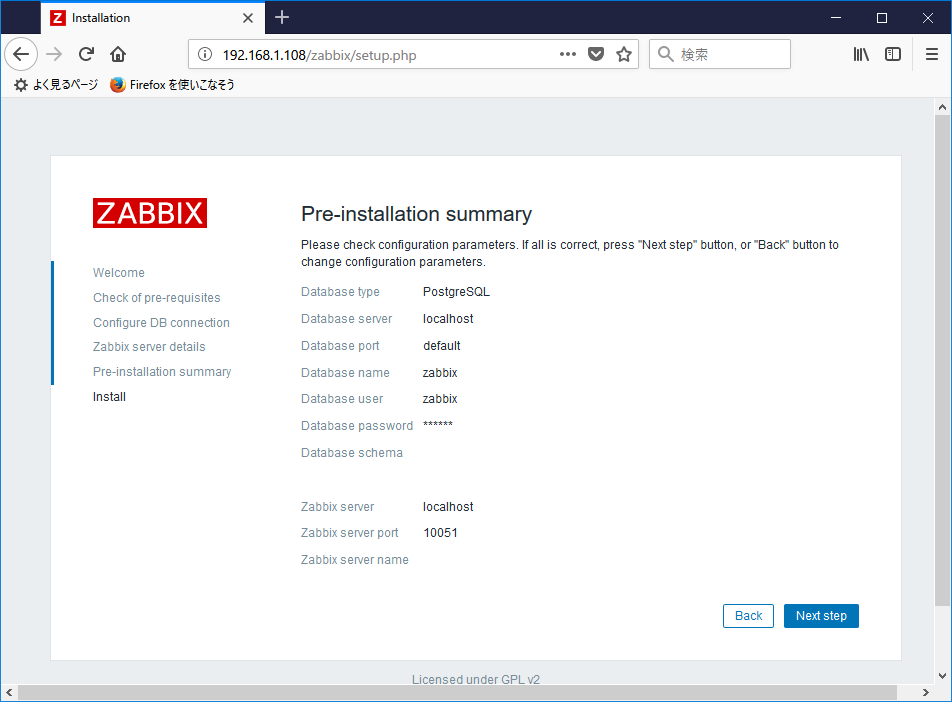Click the Back button on the summary page

point(748,615)
